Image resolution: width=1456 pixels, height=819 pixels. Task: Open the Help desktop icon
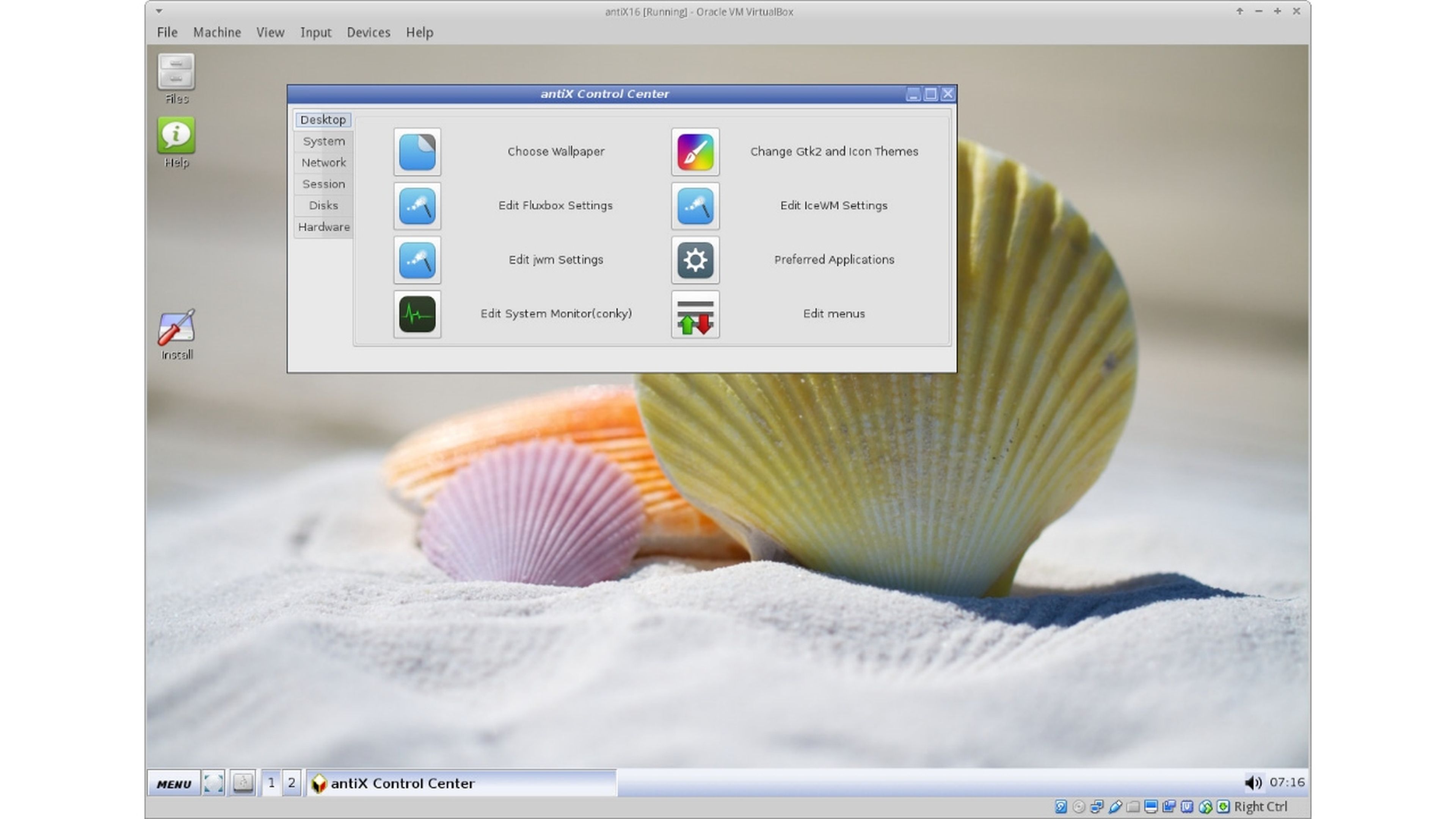(176, 136)
